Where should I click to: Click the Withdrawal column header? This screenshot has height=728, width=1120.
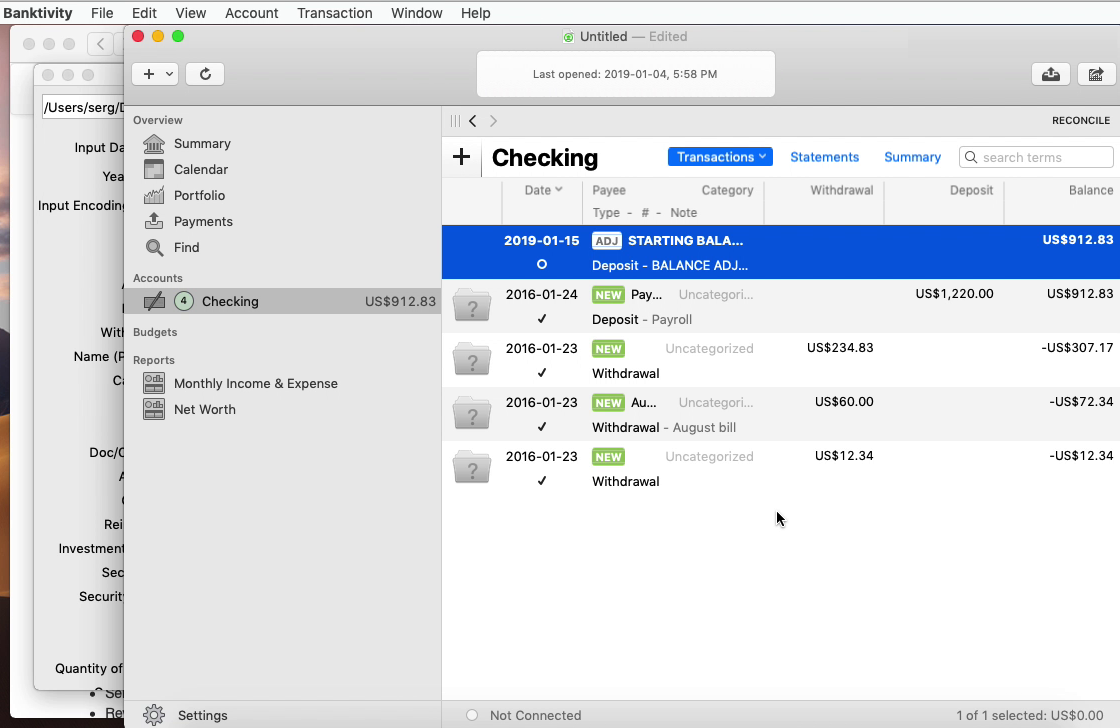coord(841,190)
